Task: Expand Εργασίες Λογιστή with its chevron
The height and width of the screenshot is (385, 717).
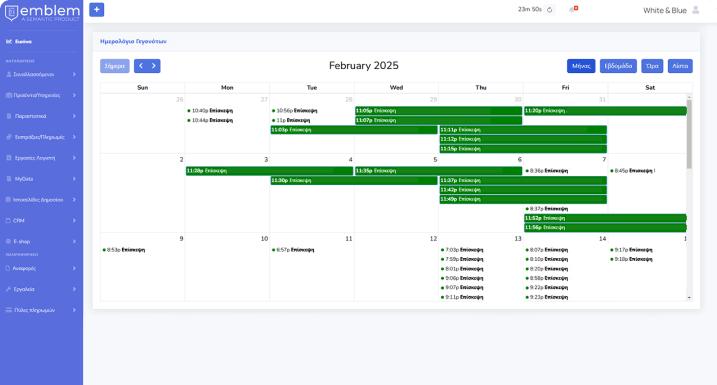Action: point(74,158)
